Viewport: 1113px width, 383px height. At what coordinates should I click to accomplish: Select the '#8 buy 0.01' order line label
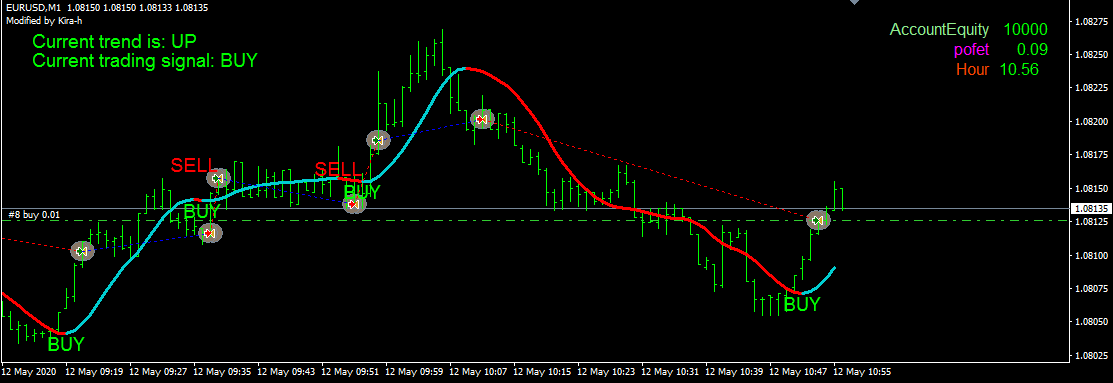point(34,214)
